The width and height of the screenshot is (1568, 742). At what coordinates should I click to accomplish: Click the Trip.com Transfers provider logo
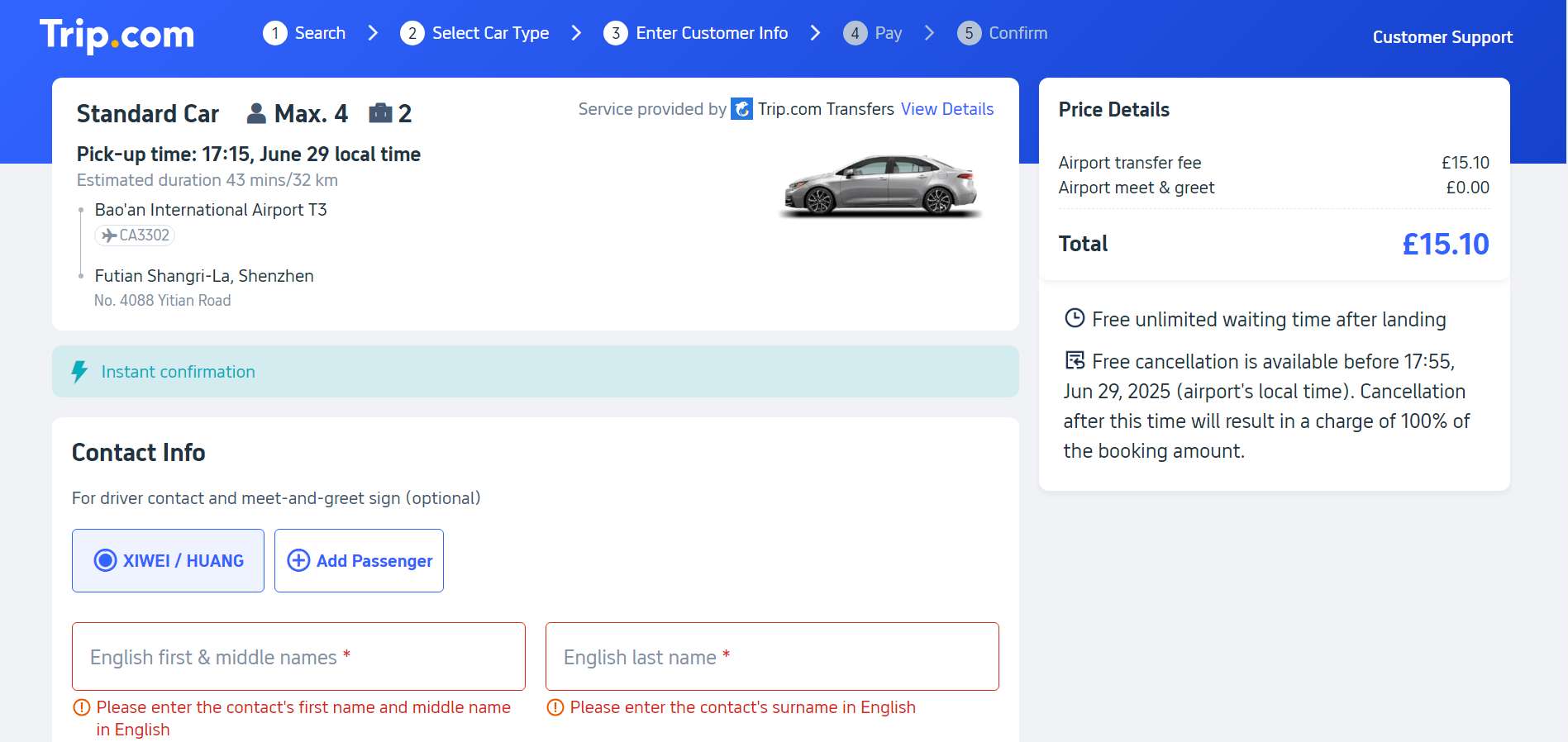tap(742, 109)
